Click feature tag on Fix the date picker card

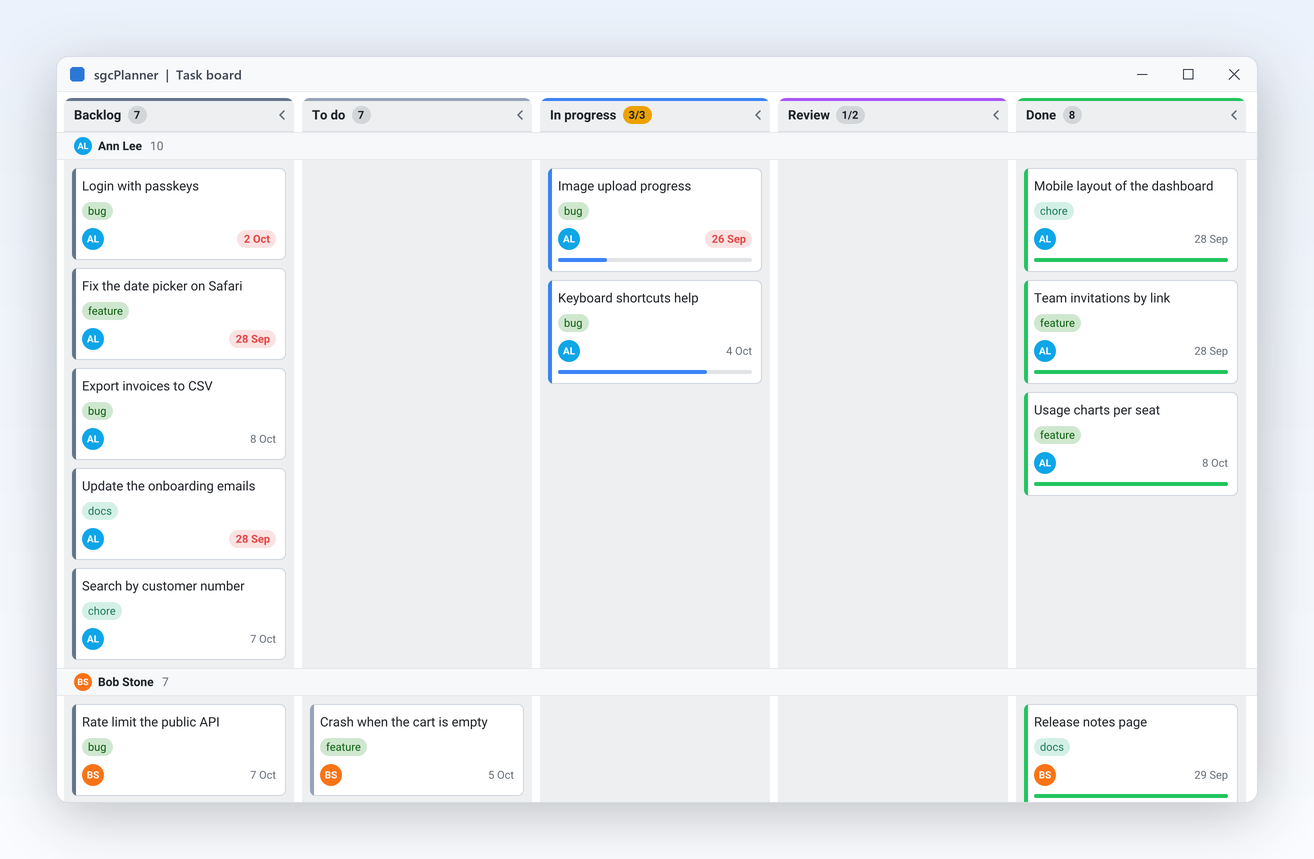pos(105,311)
